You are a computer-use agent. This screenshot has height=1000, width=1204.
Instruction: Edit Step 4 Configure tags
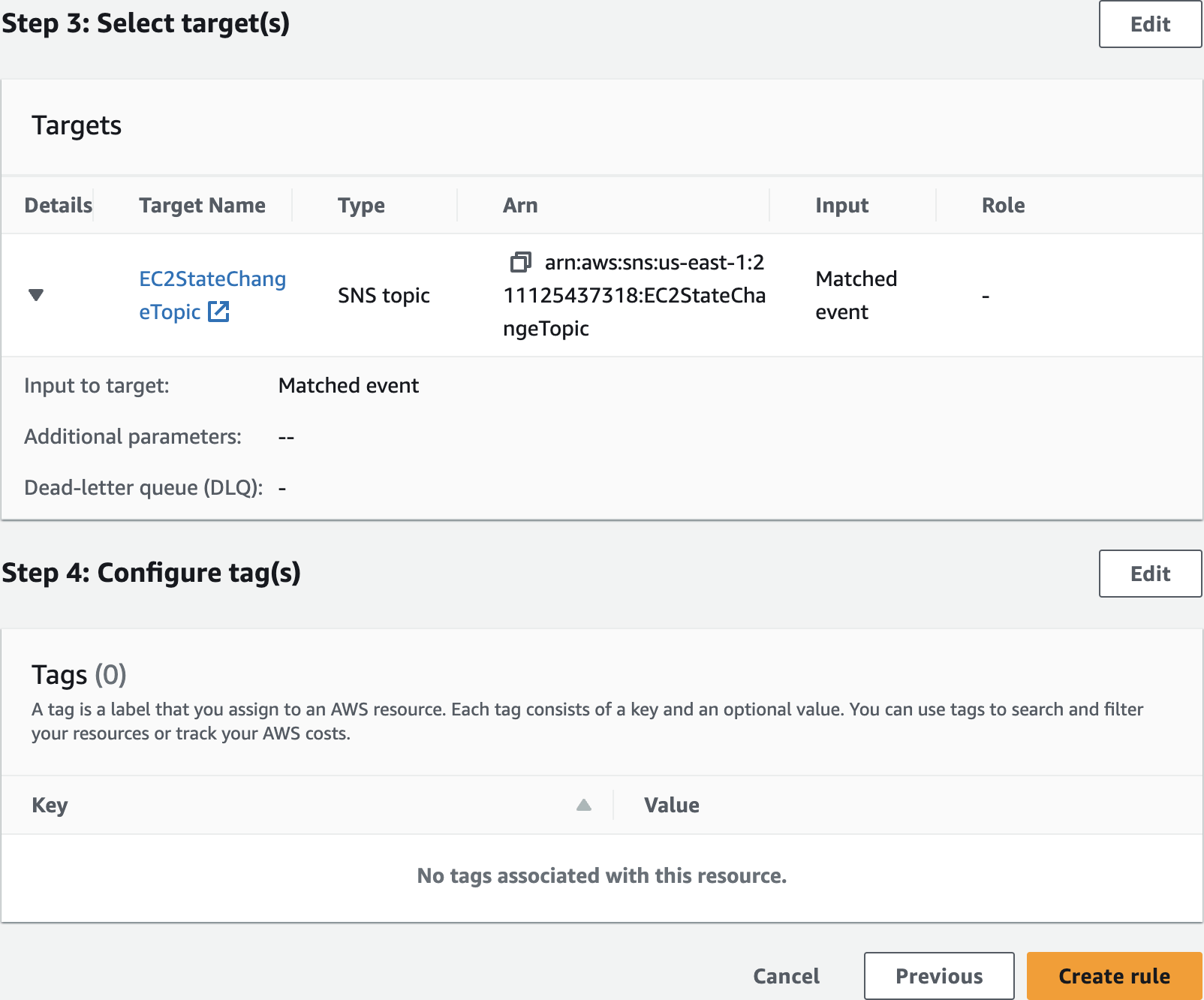pyautogui.click(x=1149, y=574)
